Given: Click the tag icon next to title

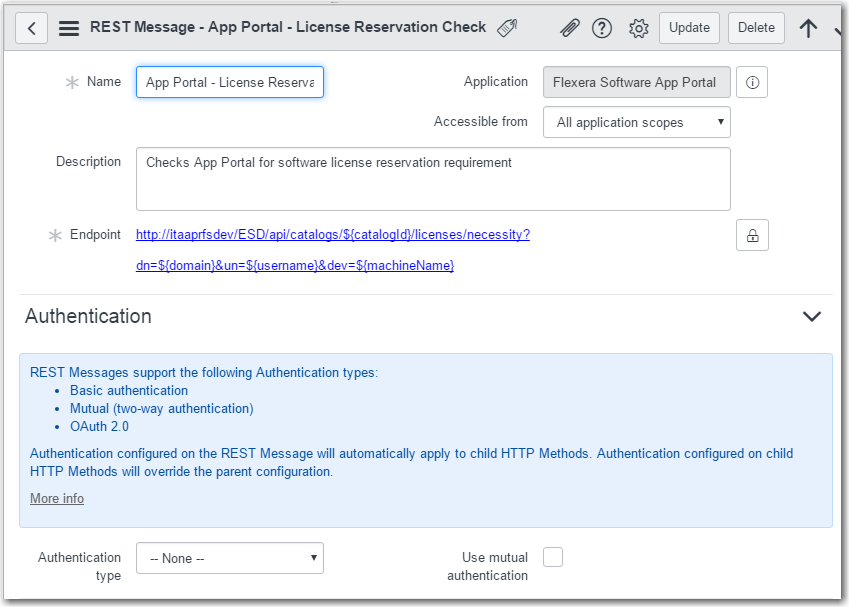Looking at the screenshot, I should [x=507, y=28].
